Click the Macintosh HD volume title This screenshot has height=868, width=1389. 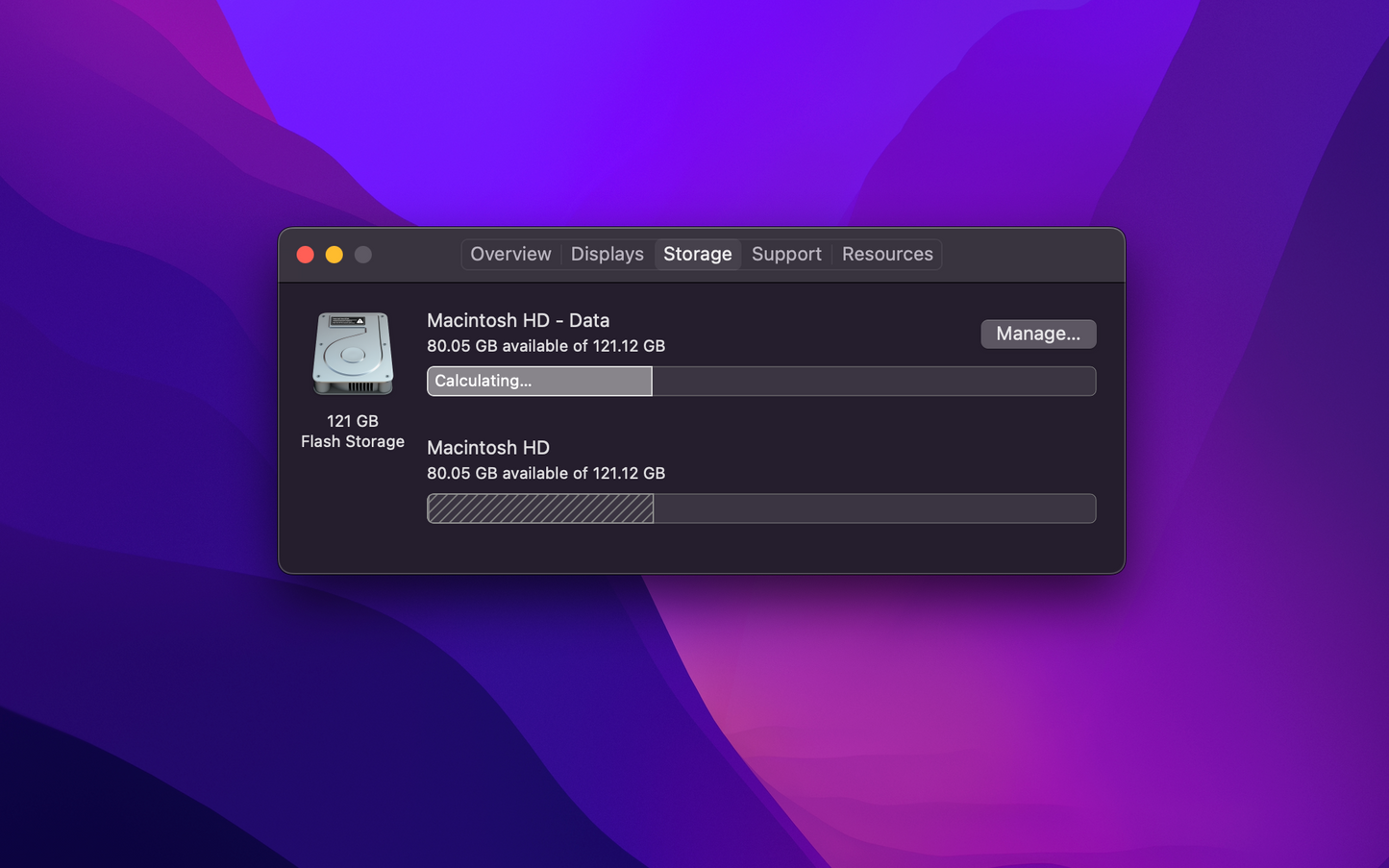coord(488,448)
